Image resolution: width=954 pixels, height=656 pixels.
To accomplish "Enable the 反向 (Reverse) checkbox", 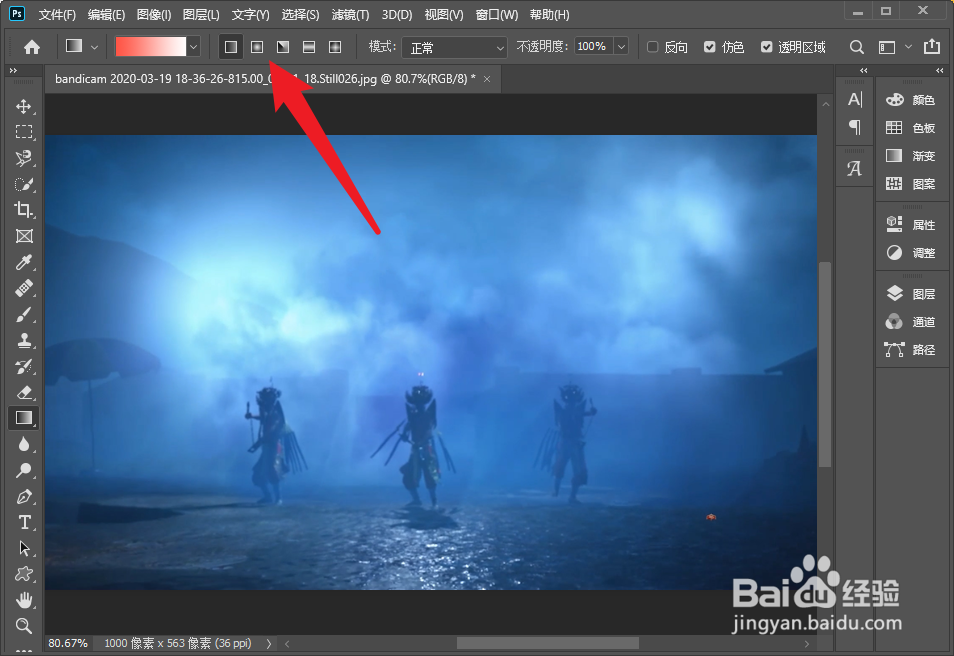I will click(x=653, y=47).
